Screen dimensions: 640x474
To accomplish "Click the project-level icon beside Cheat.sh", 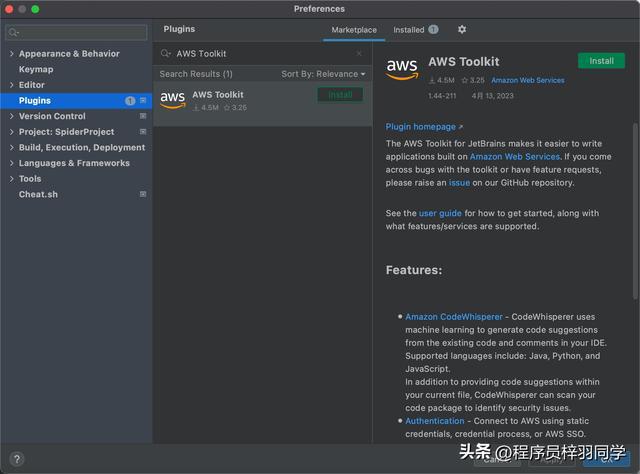I will (142, 194).
